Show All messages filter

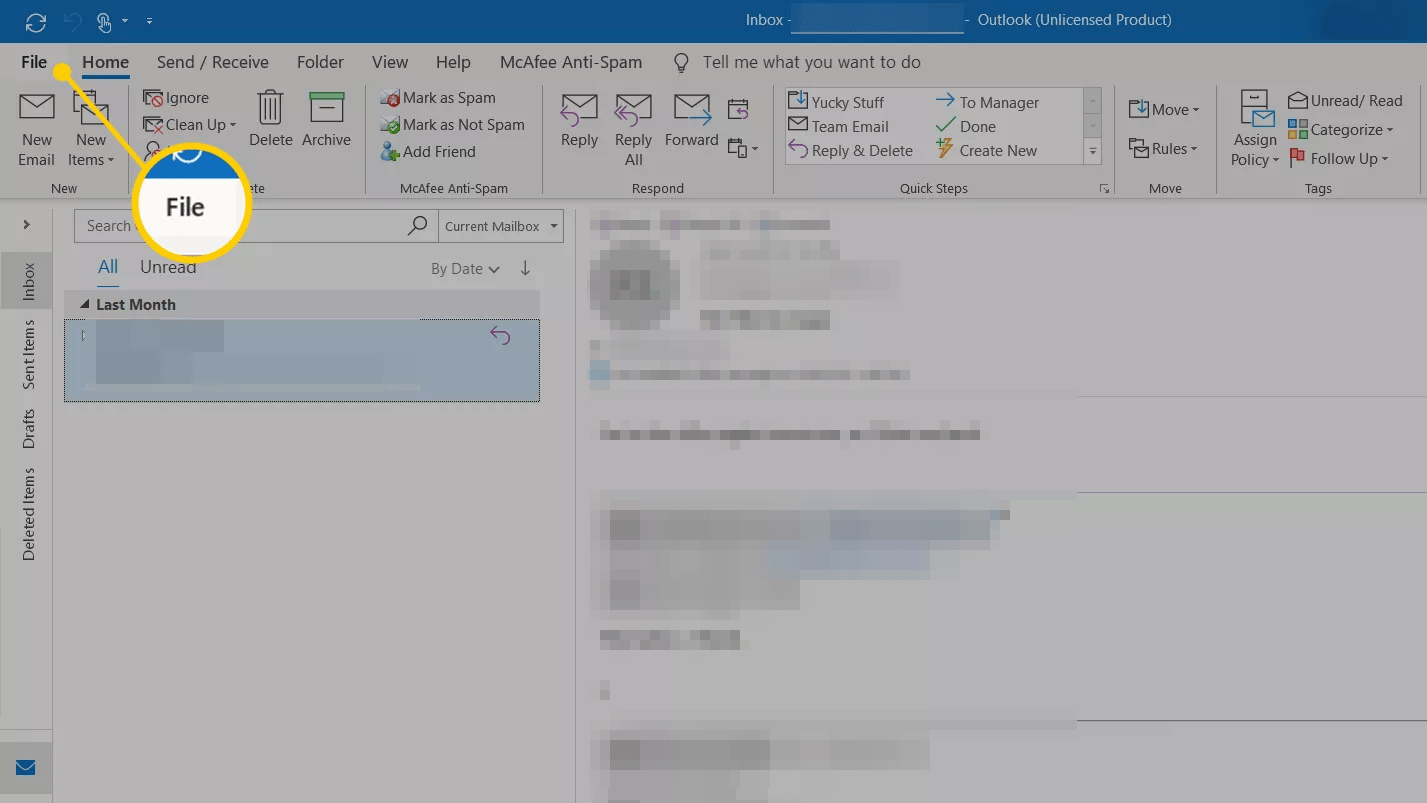(108, 267)
